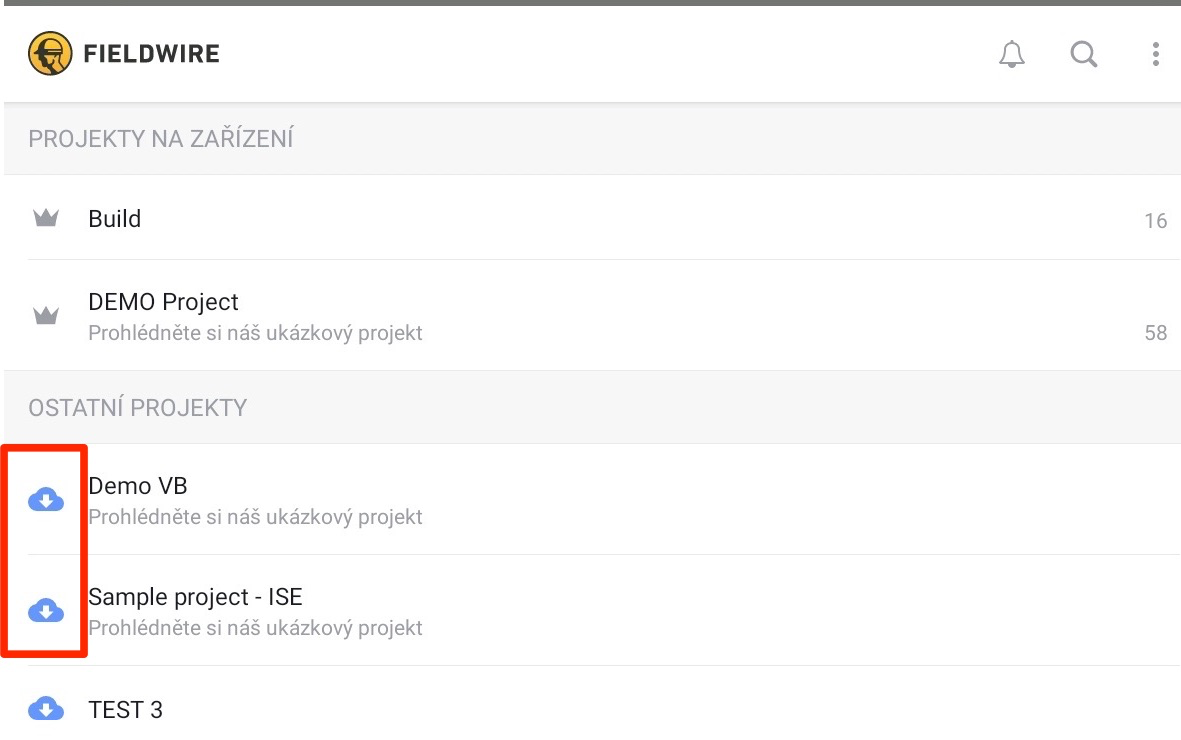Click the FIELDWIRE wordmark text

point(152,54)
